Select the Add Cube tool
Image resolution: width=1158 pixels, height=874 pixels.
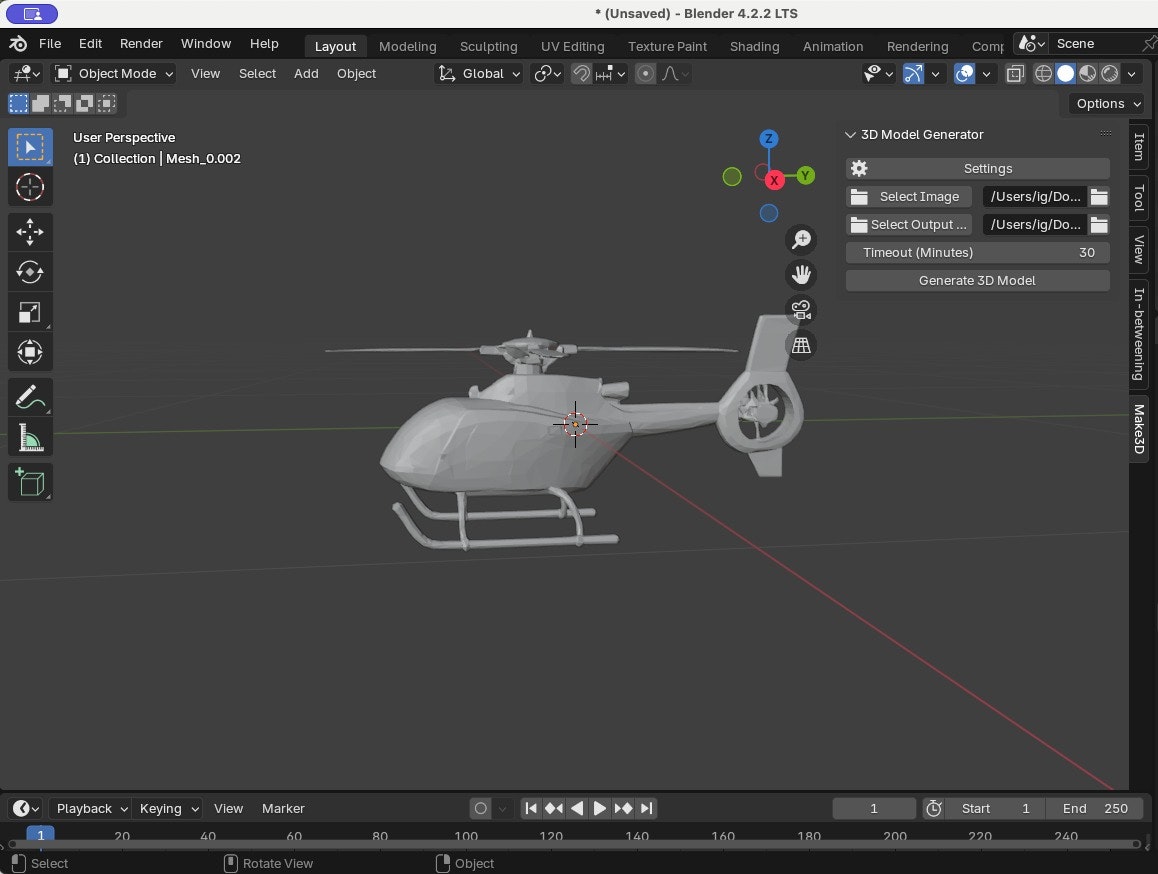point(30,482)
